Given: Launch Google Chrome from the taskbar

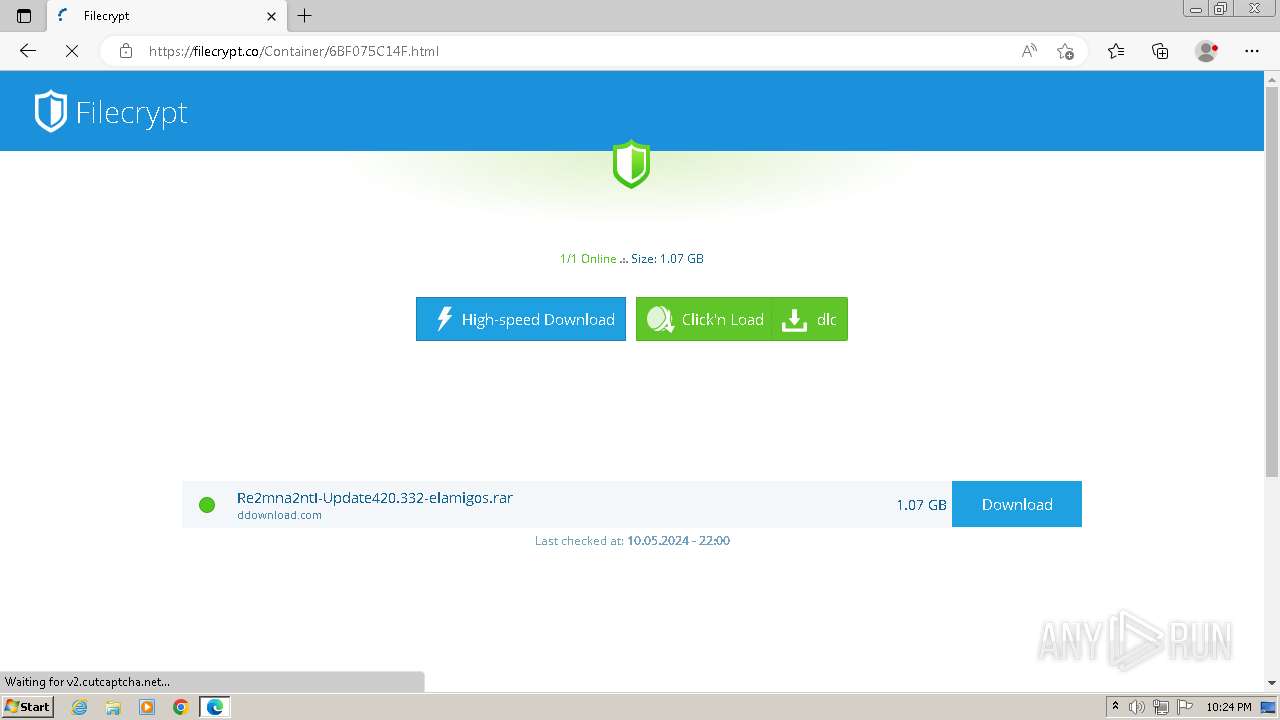Looking at the screenshot, I should 180,707.
